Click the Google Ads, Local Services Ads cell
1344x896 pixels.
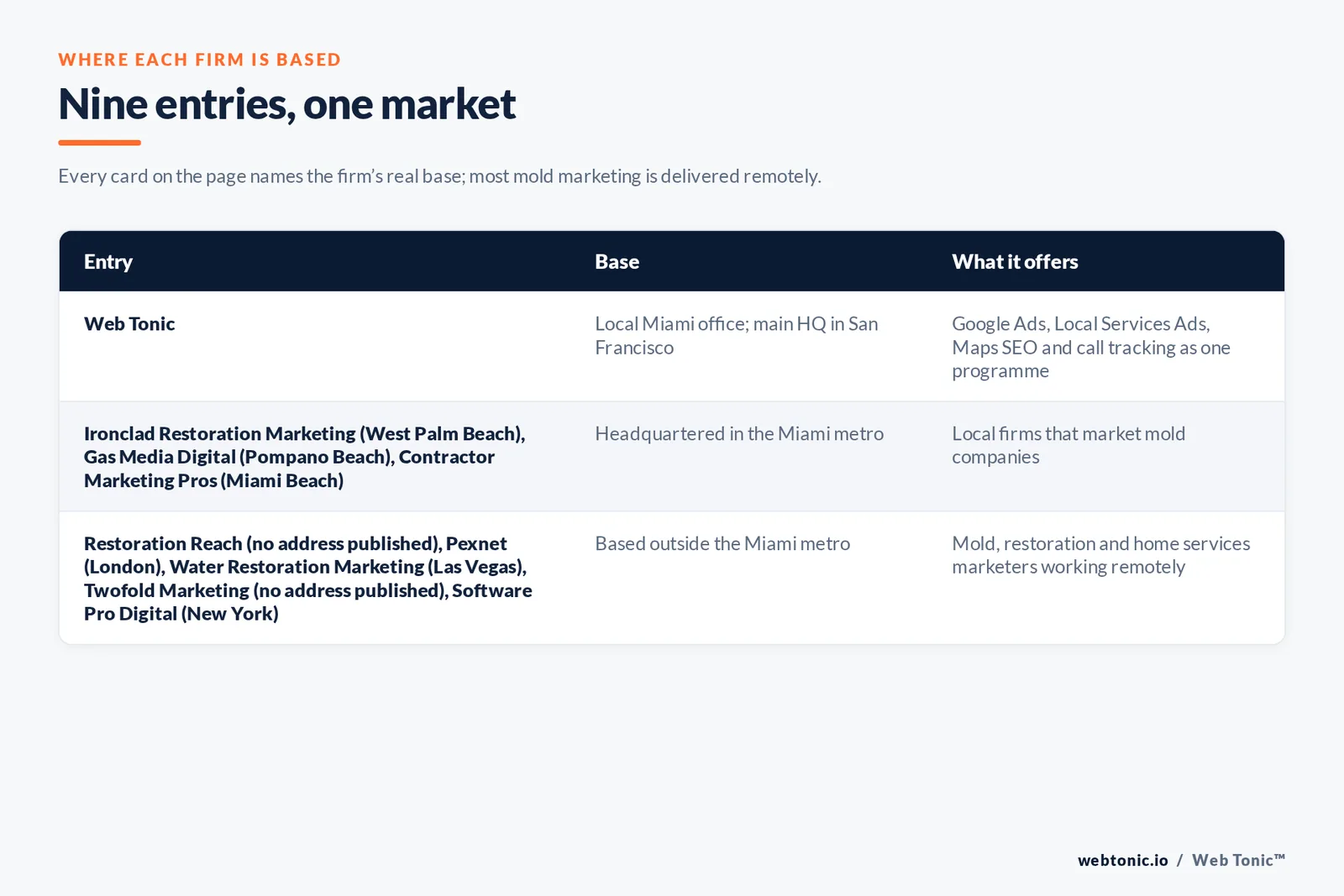point(1091,348)
